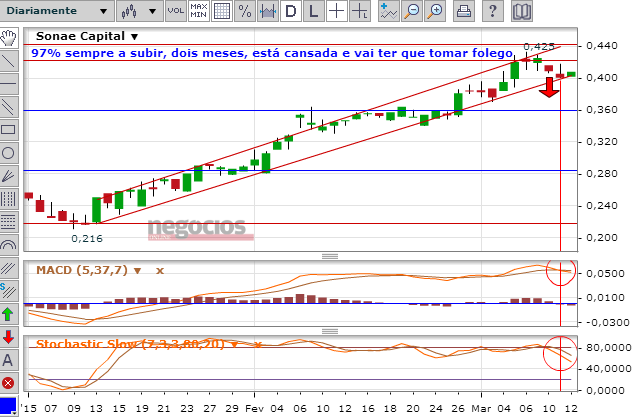
Task: Toggle the VOL volume button
Action: [175, 11]
